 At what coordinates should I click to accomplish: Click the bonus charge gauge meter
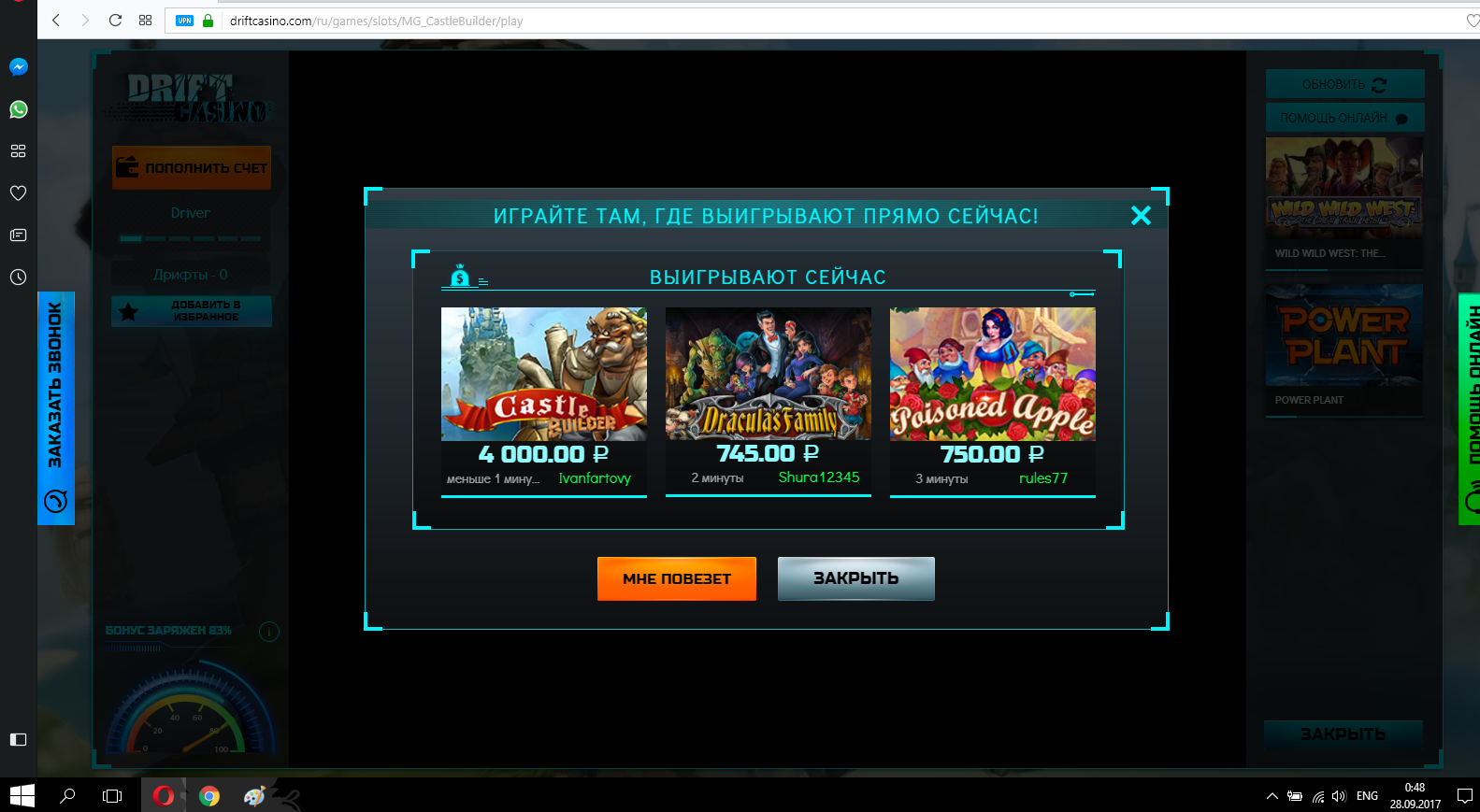[x=190, y=710]
